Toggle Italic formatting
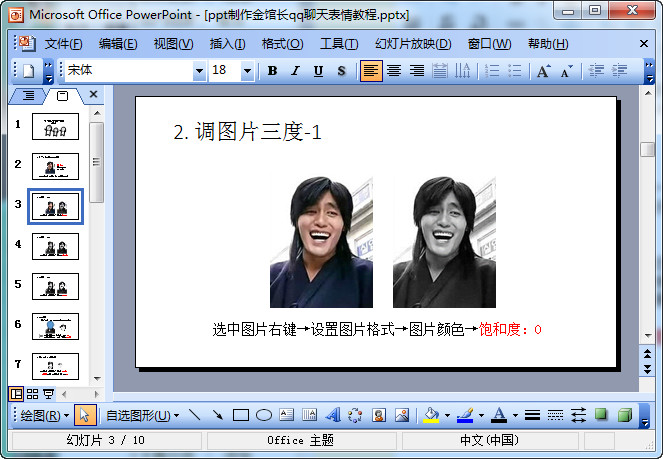 pos(295,71)
